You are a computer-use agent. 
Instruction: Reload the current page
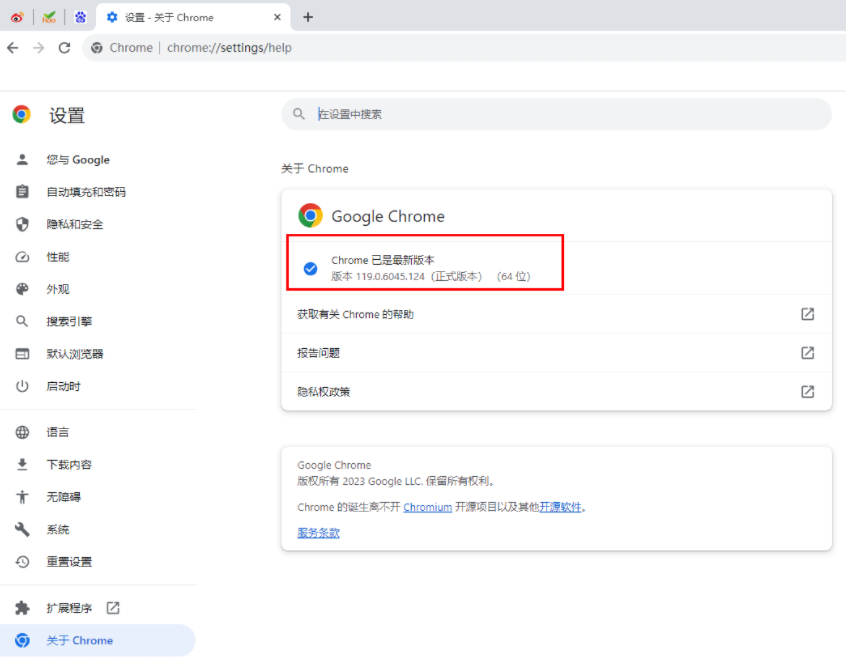64,48
